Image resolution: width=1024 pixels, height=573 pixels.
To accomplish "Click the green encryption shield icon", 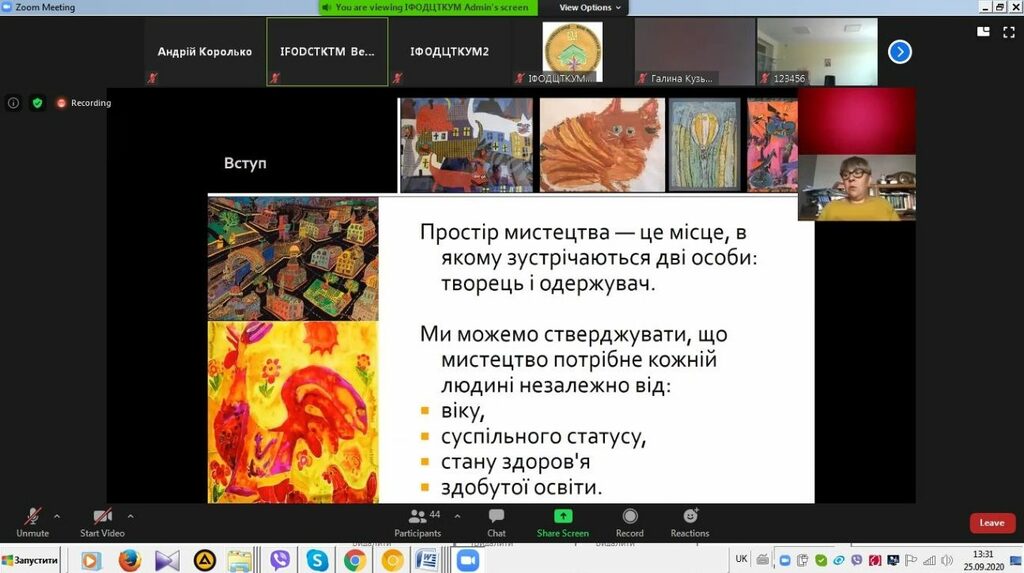I will pyautogui.click(x=37, y=103).
